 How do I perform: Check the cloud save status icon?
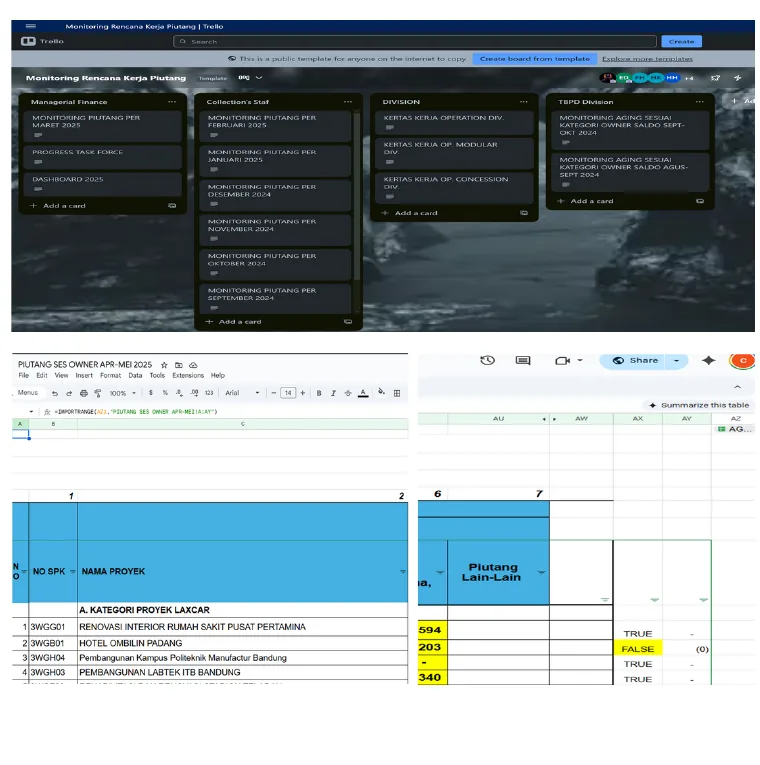pos(193,365)
